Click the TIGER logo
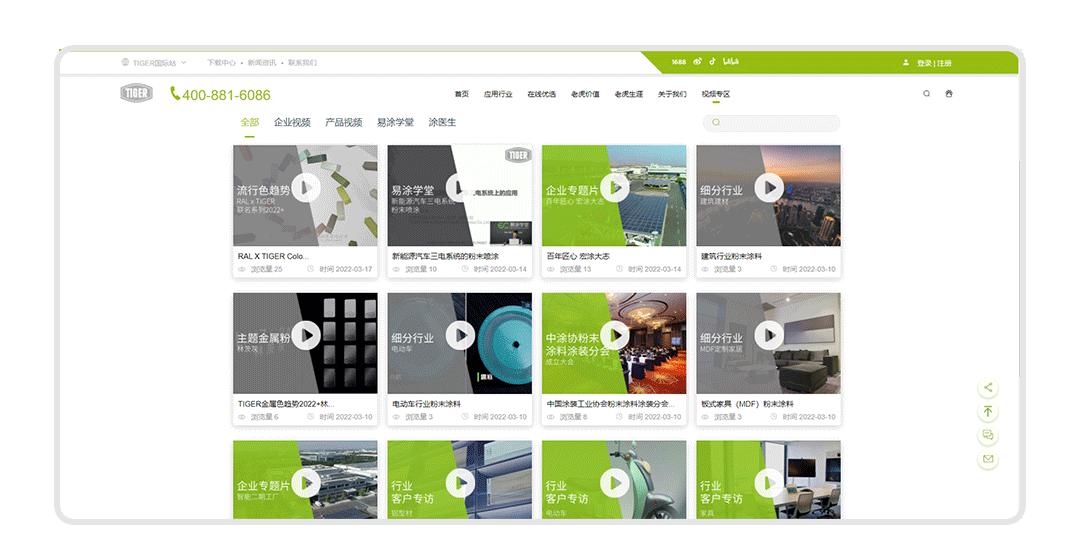This screenshot has height=559, width=1080. (137, 94)
